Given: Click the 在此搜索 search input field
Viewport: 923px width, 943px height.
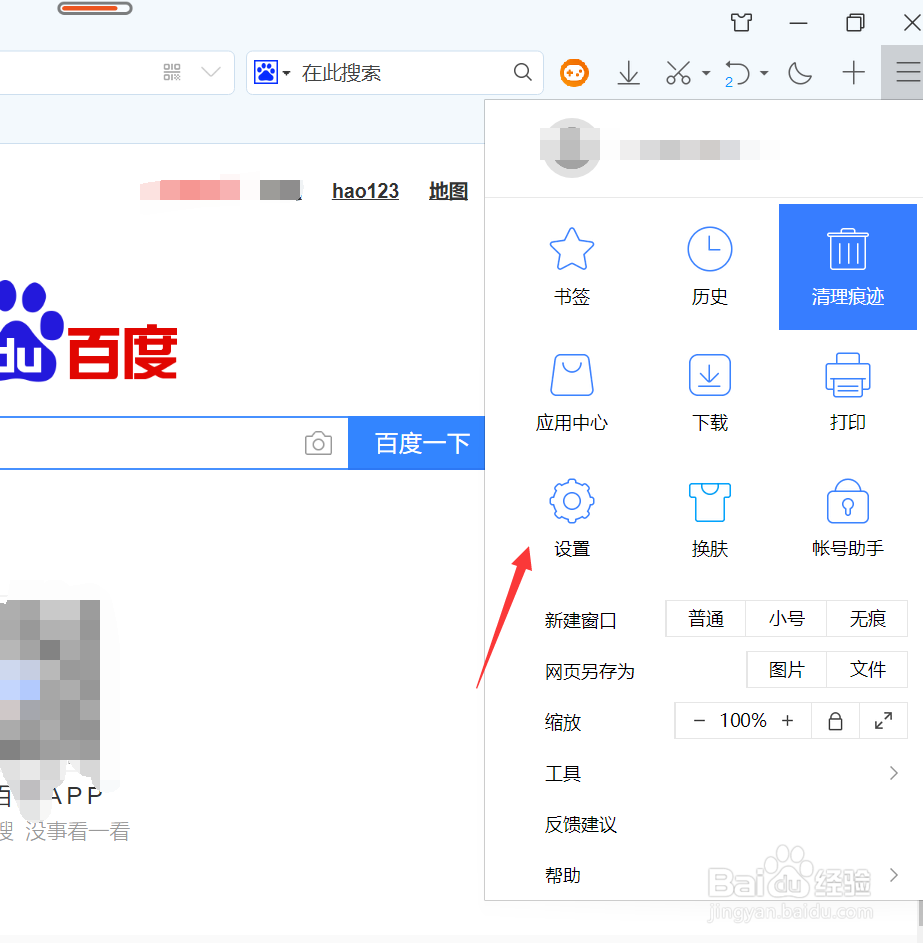Looking at the screenshot, I should (x=400, y=72).
